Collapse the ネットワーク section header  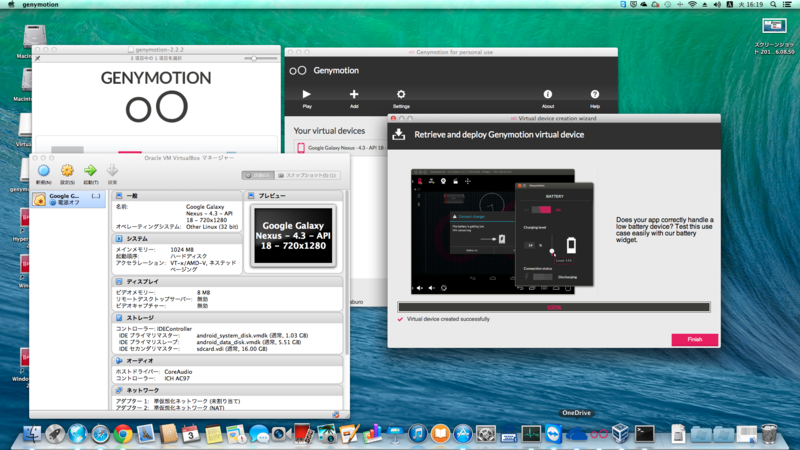click(x=227, y=390)
